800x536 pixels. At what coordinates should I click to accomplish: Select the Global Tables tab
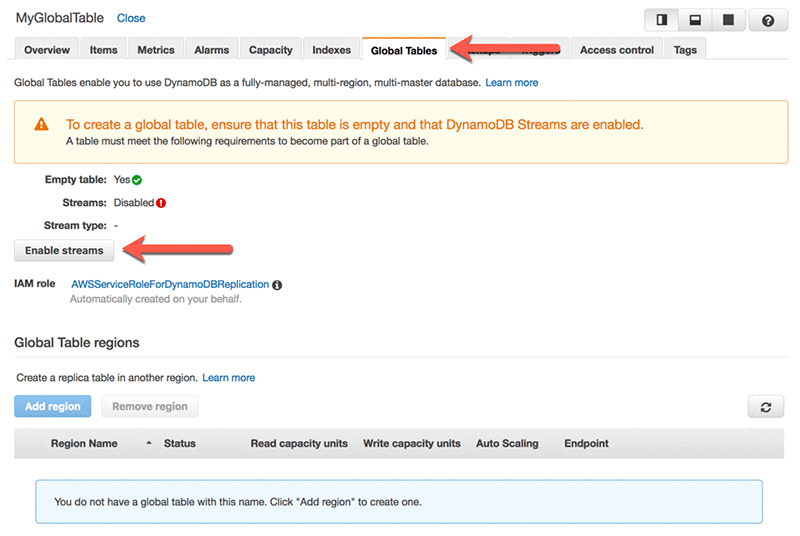[404, 50]
